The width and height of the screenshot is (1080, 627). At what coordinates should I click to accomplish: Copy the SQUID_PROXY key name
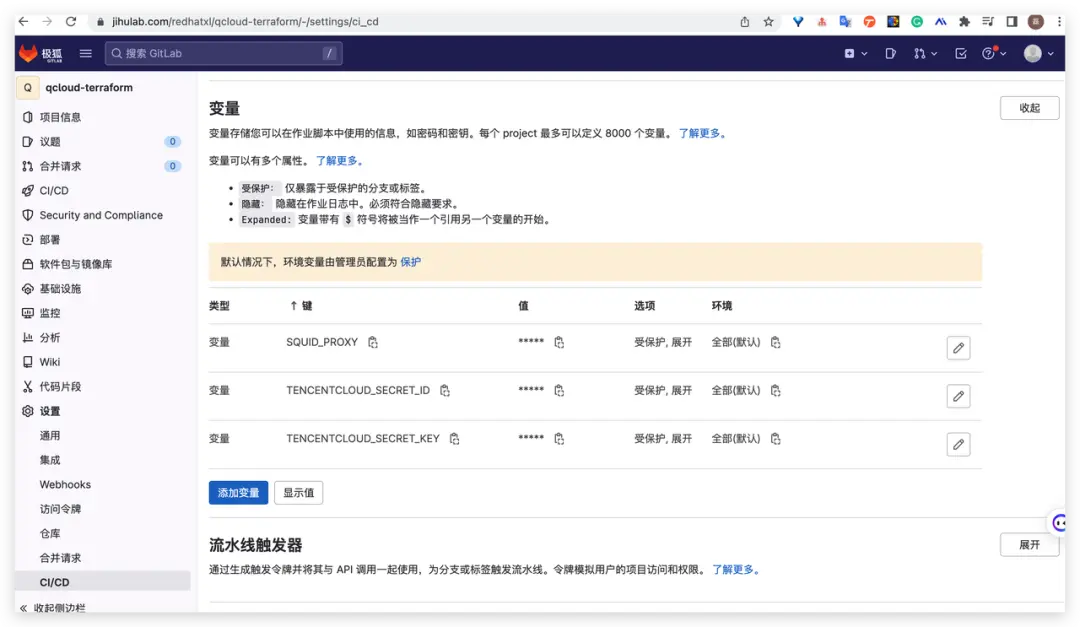[373, 342]
